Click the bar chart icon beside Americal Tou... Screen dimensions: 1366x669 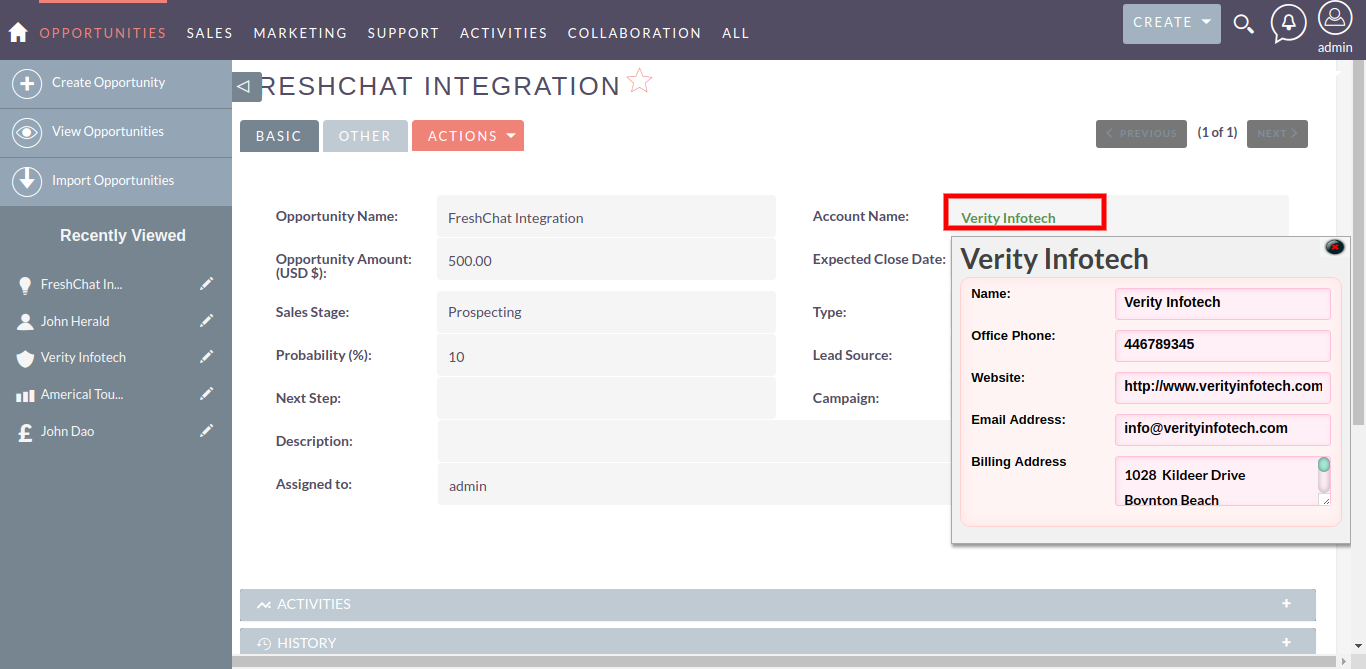[x=25, y=395]
